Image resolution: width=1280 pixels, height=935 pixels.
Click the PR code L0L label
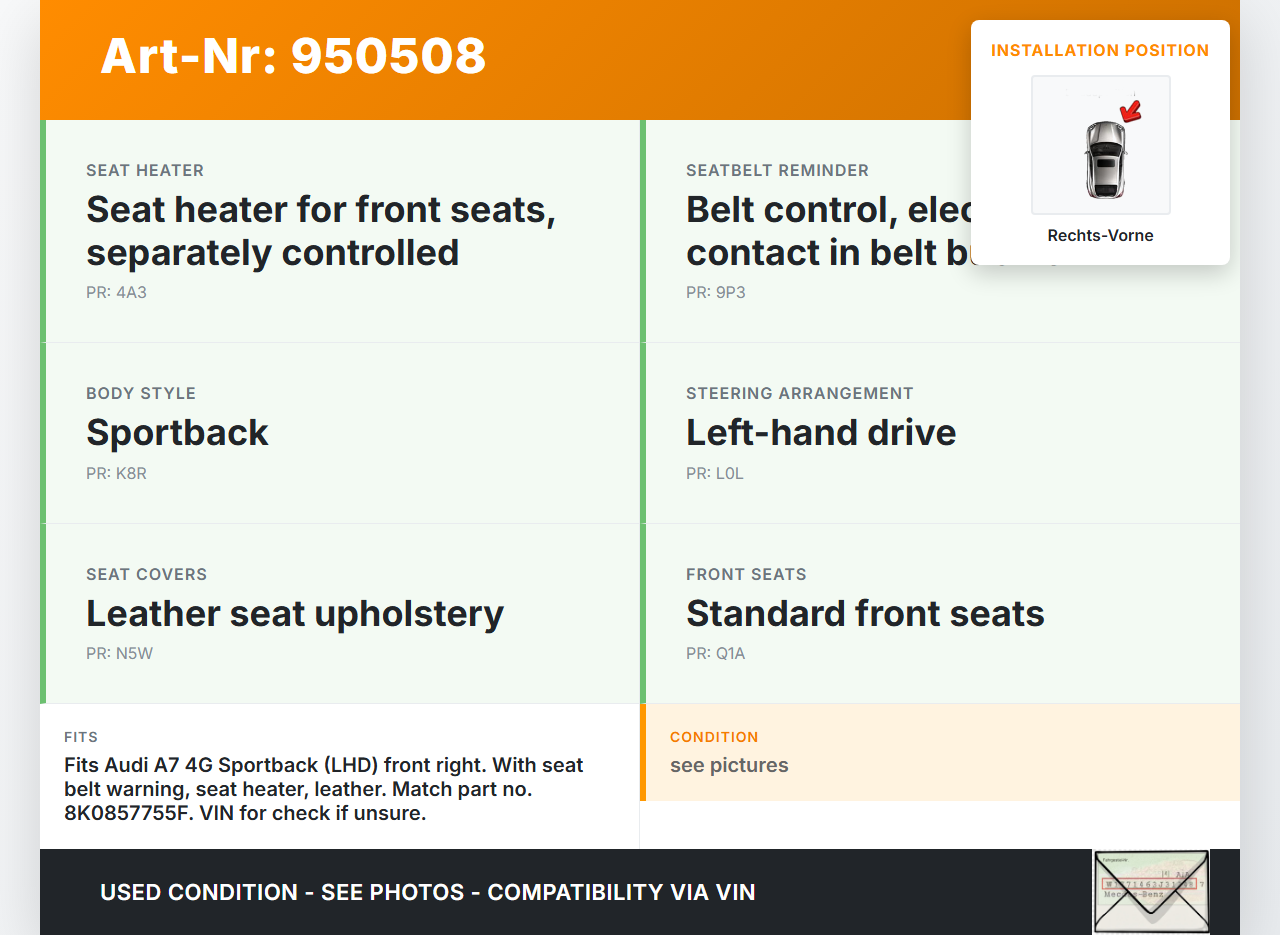tap(715, 474)
